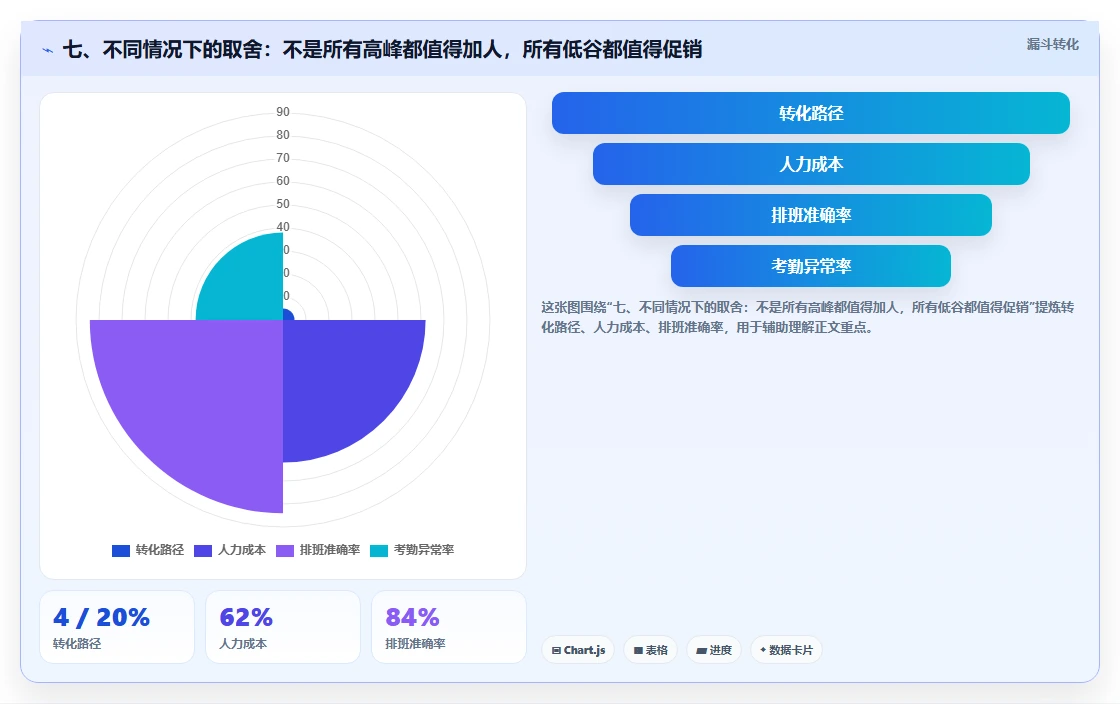The image size is (1120, 704).
Task: Click the small icon inside 进度 chip
Action: point(701,650)
